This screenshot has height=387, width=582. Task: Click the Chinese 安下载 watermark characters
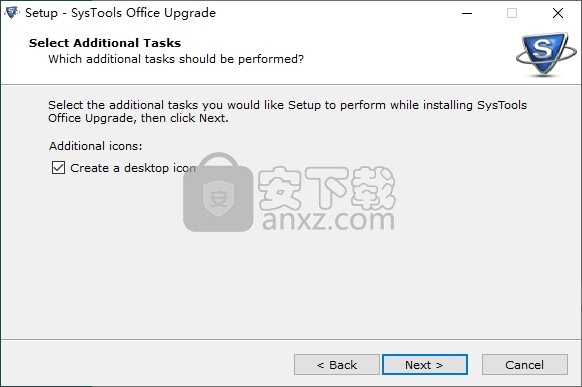326,188
